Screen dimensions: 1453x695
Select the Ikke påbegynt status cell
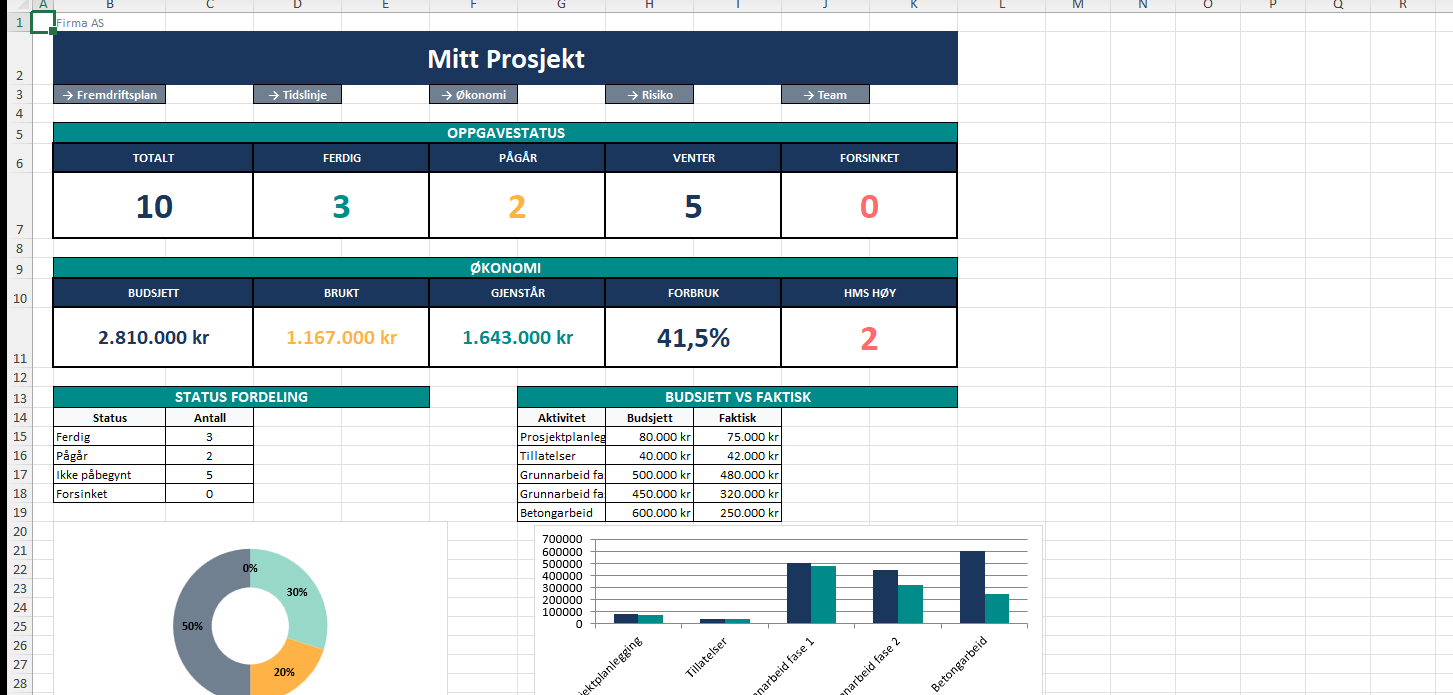coord(109,475)
